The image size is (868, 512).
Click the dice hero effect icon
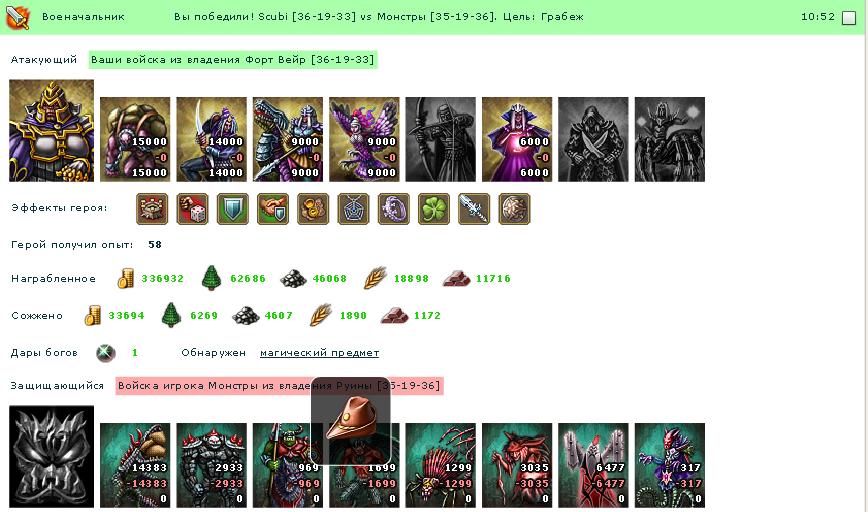pyautogui.click(x=192, y=209)
